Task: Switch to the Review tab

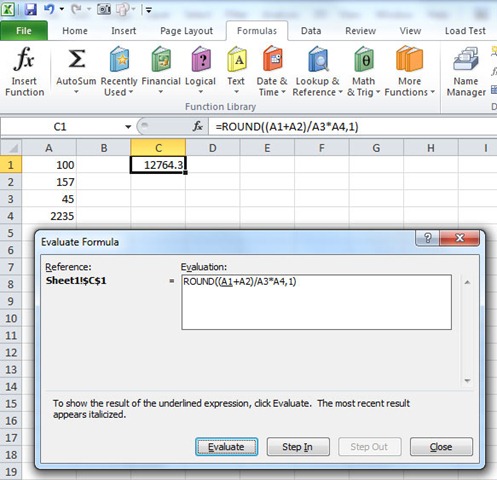Action: 360,31
